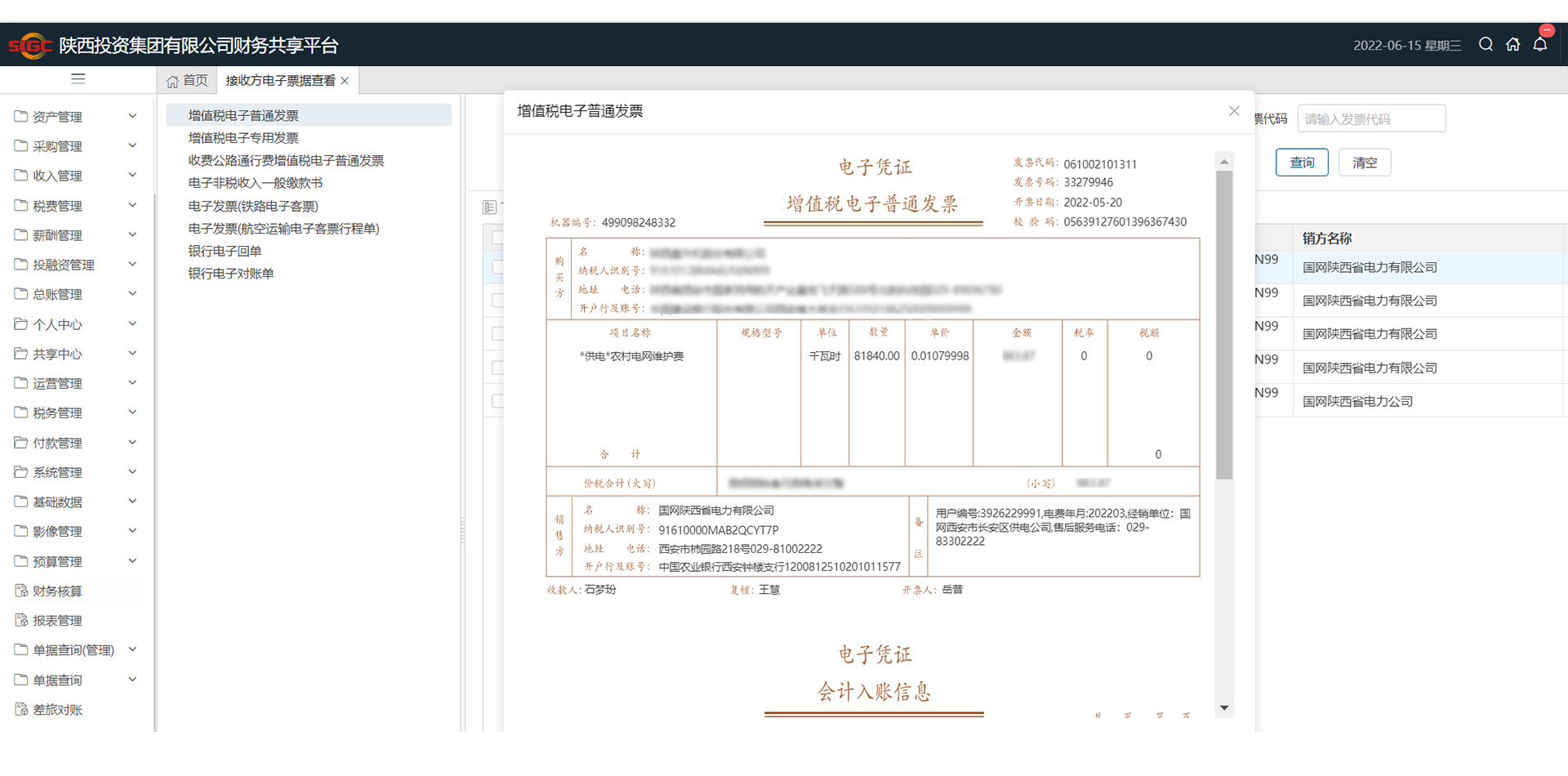Collapse the sidebar with the hamburger icon
Screen dimensions: 1568x776
78,79
